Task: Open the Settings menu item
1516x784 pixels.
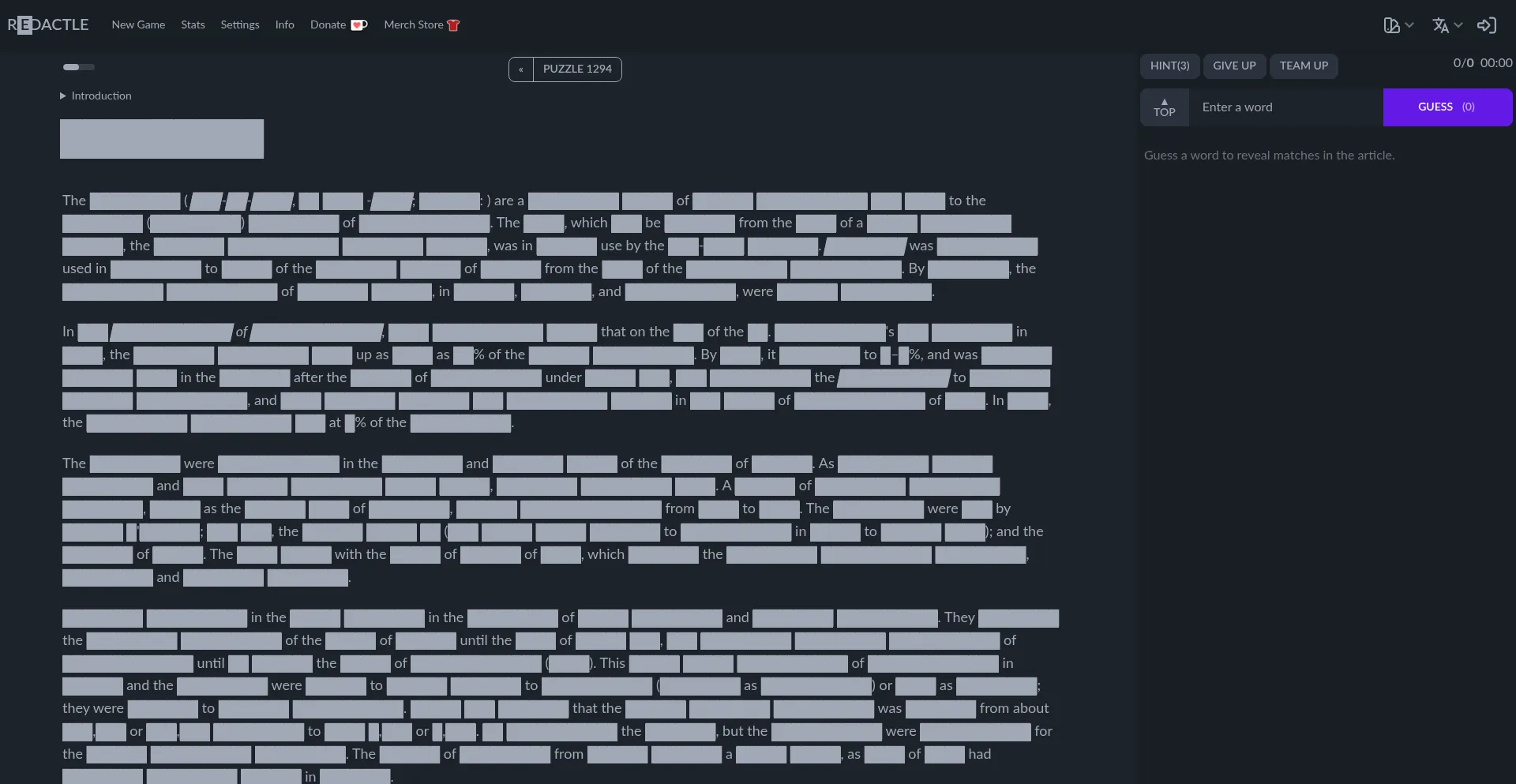Action: 240,24
